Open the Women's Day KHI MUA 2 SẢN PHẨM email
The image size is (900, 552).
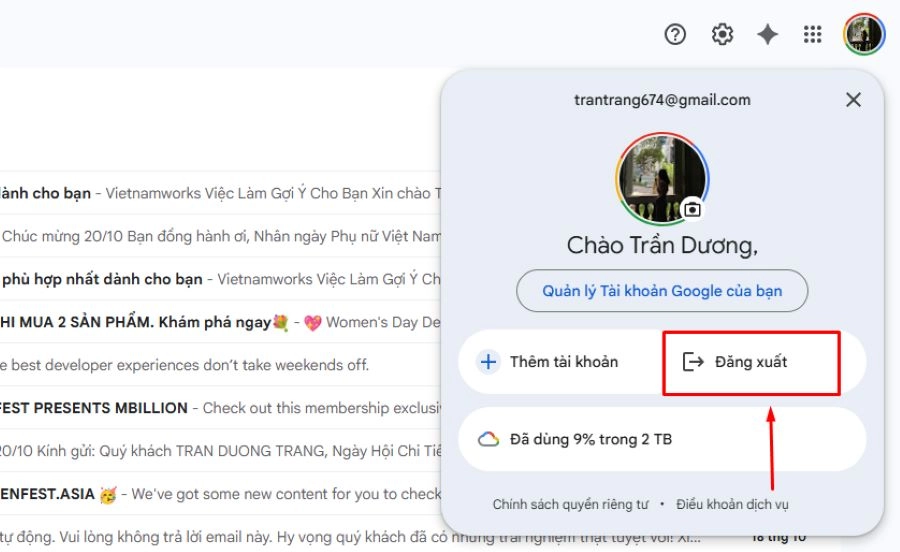220,322
